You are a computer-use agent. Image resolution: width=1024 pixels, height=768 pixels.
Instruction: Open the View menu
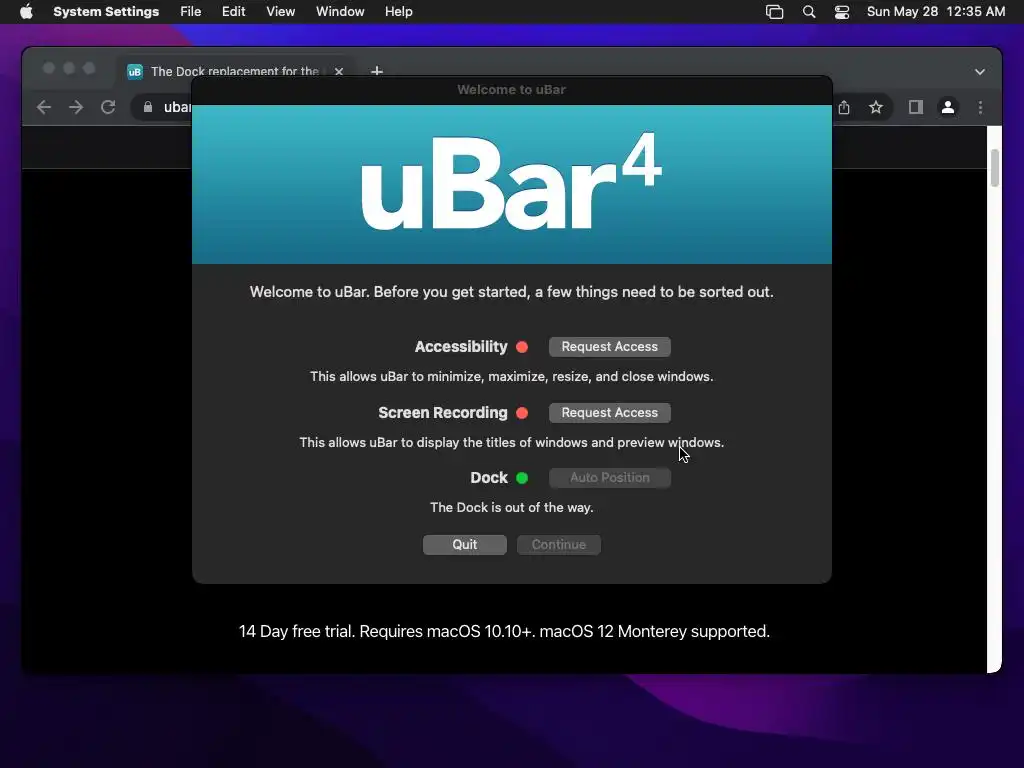point(280,12)
